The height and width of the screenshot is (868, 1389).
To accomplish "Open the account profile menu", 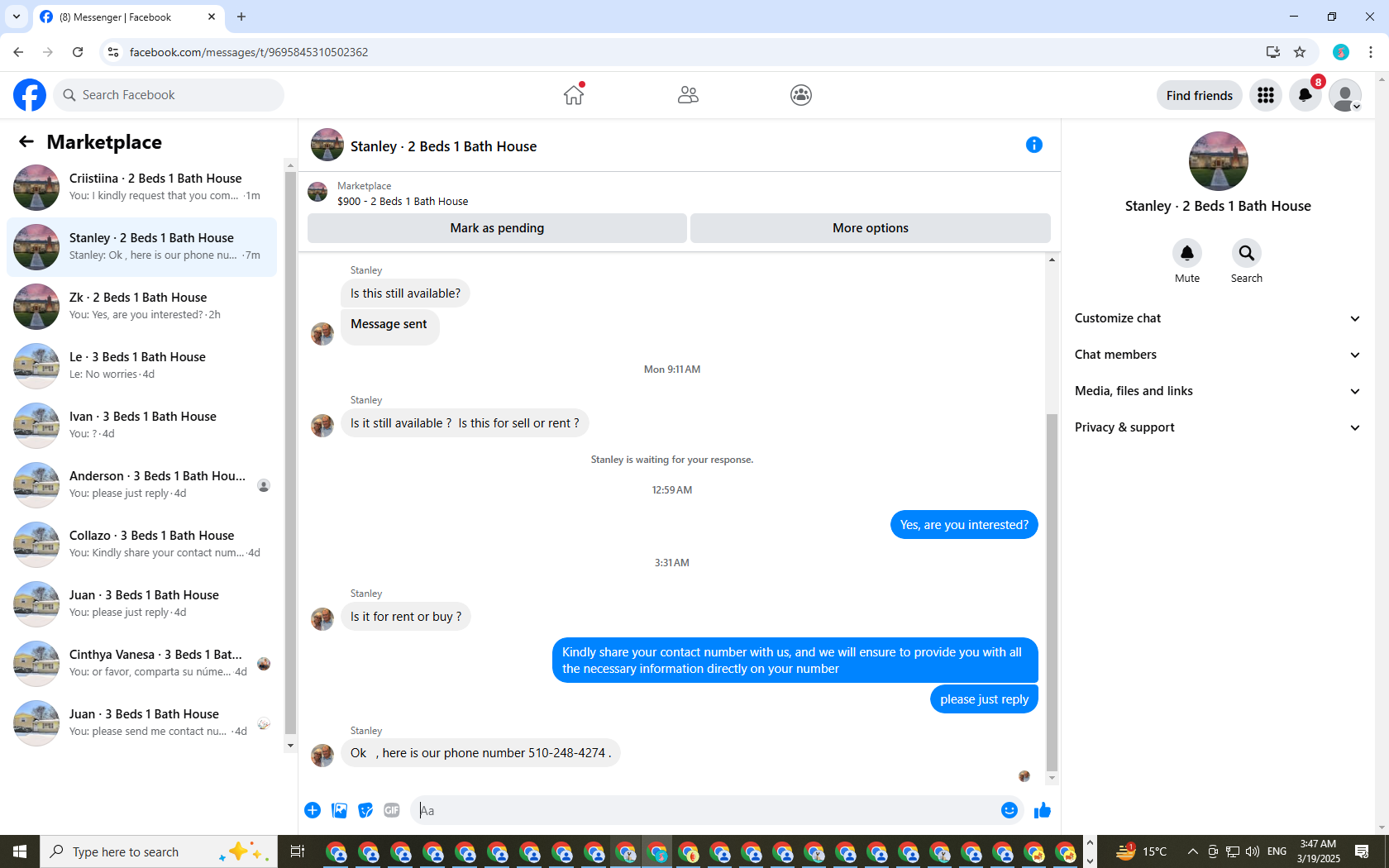I will 1345,95.
